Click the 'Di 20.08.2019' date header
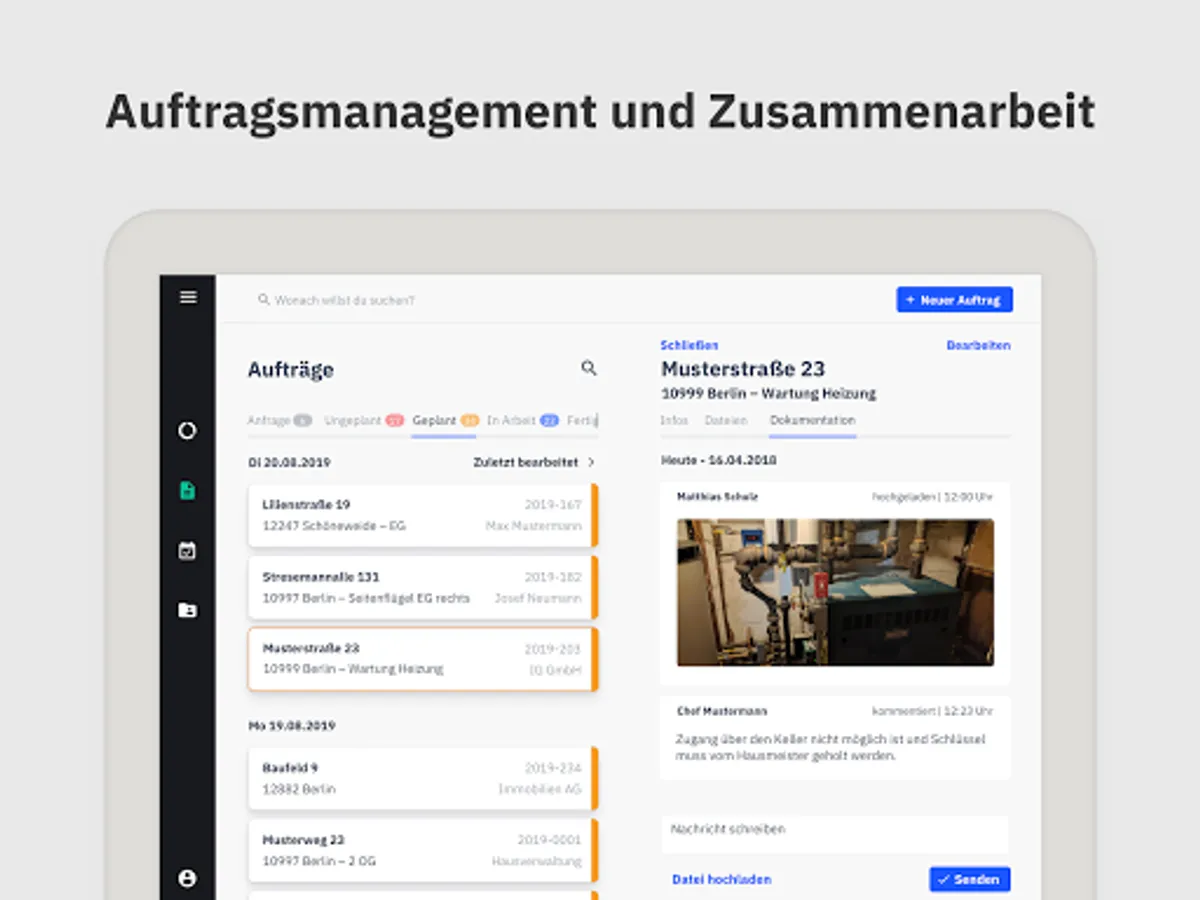The width and height of the screenshot is (1200, 900). click(290, 463)
